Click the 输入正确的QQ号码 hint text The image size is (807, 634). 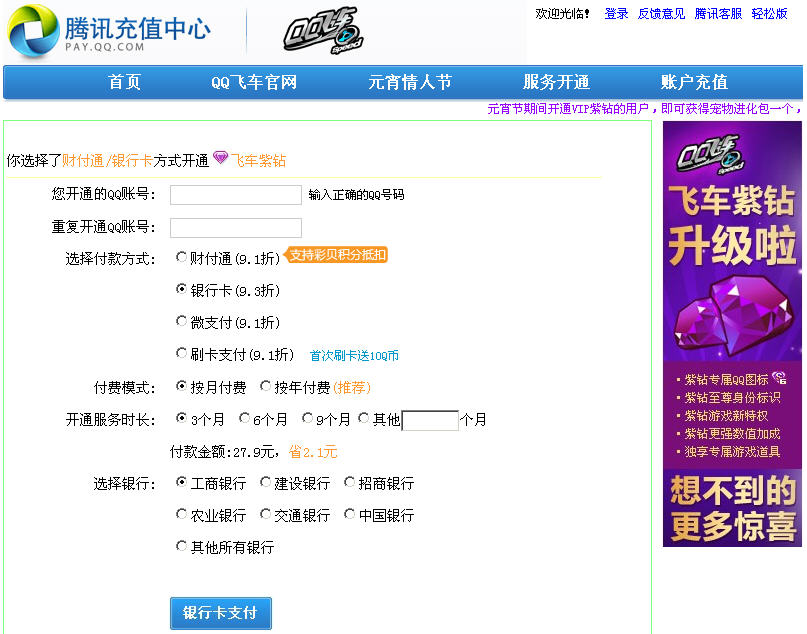pyautogui.click(x=356, y=195)
